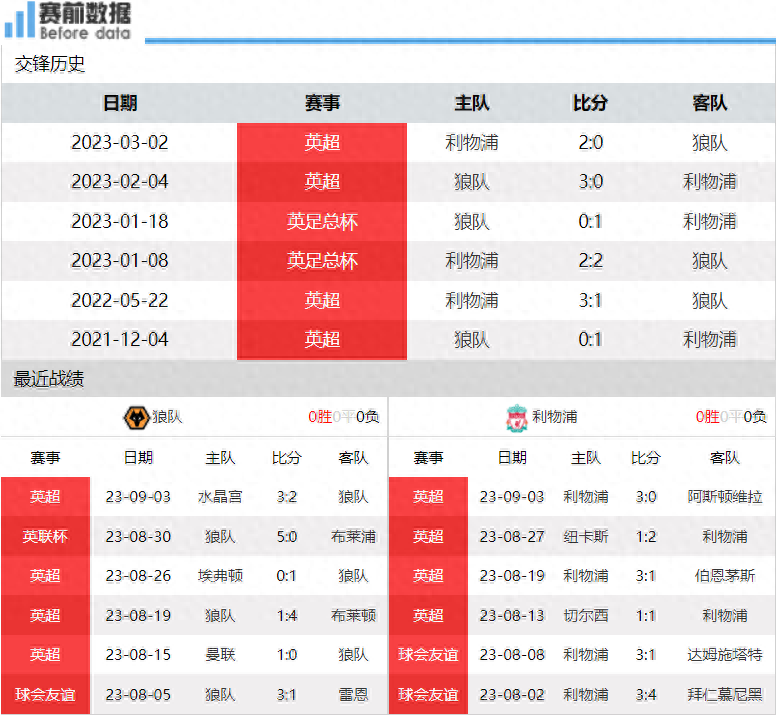Click the 0胜0平0负 record beside 狼队
The height and width of the screenshot is (715, 776).
click(x=343, y=417)
